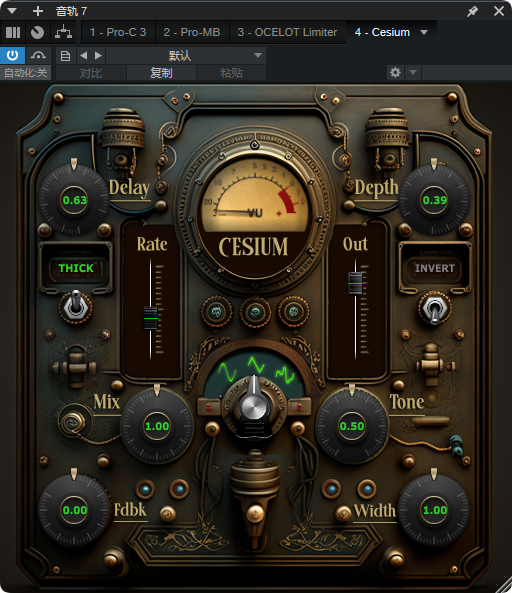
Task: Click the right irregular waveform symbol
Action: (285, 374)
